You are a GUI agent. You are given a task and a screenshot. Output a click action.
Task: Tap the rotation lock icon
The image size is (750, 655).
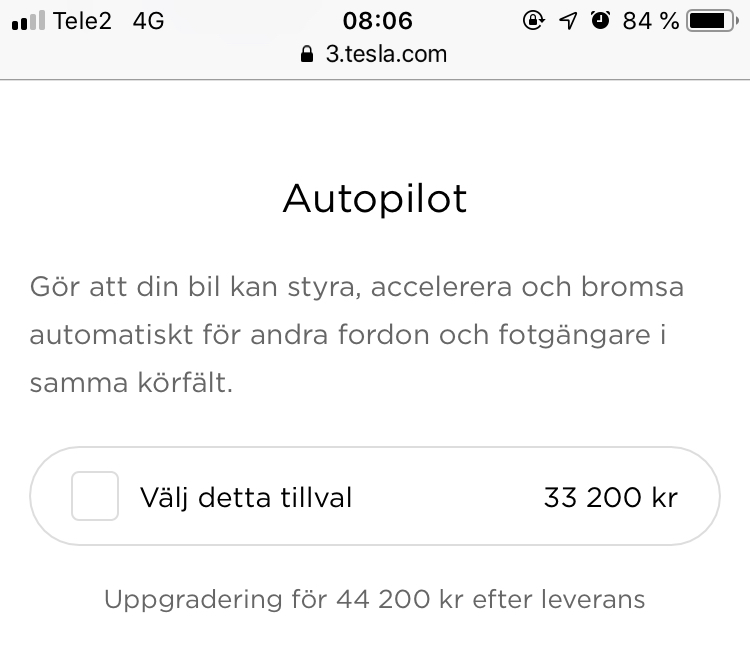pos(533,21)
